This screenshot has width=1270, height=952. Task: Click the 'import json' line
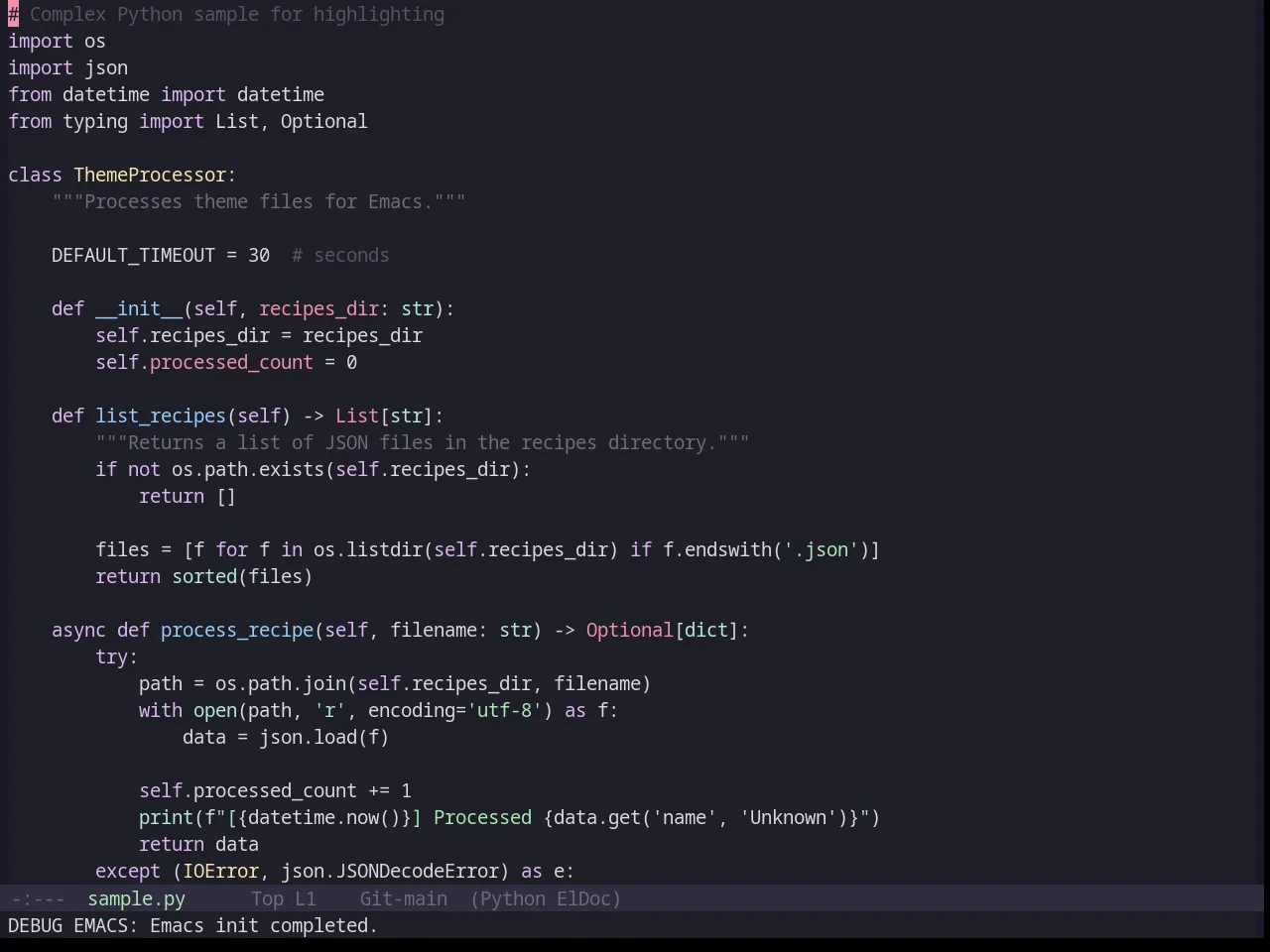pyautogui.click(x=67, y=67)
